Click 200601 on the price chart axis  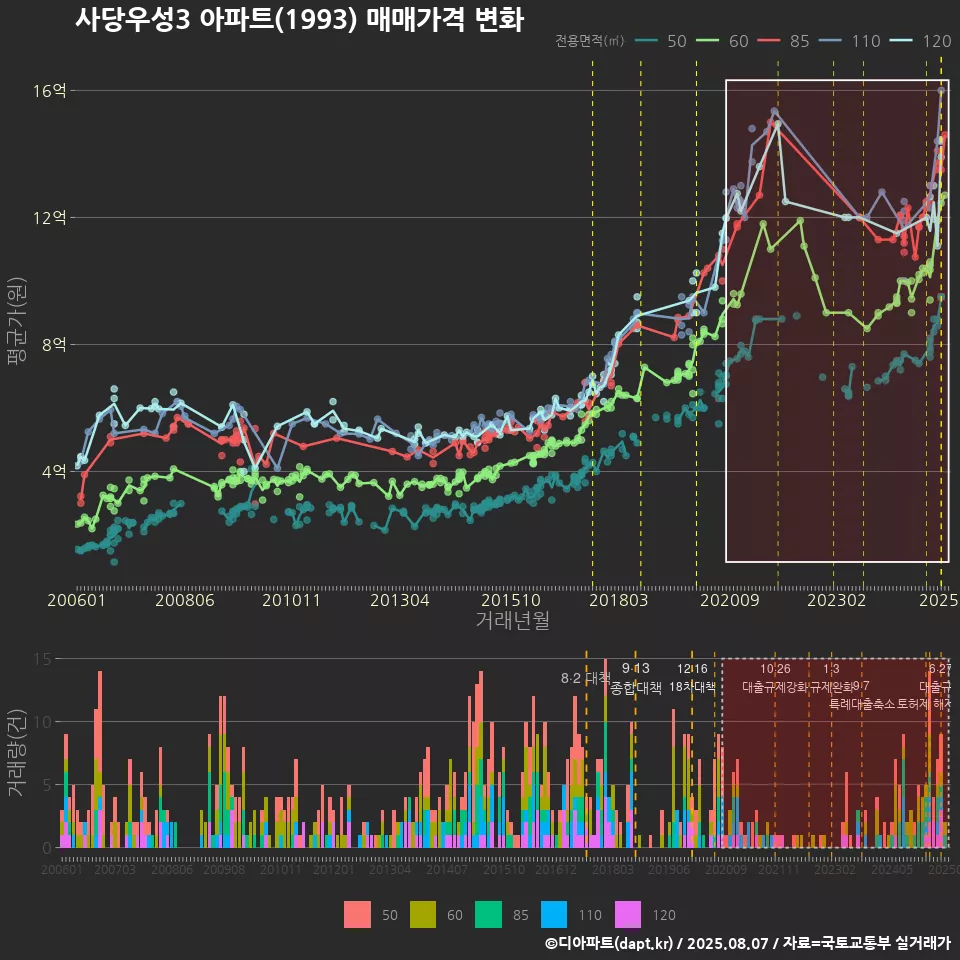pyautogui.click(x=77, y=600)
